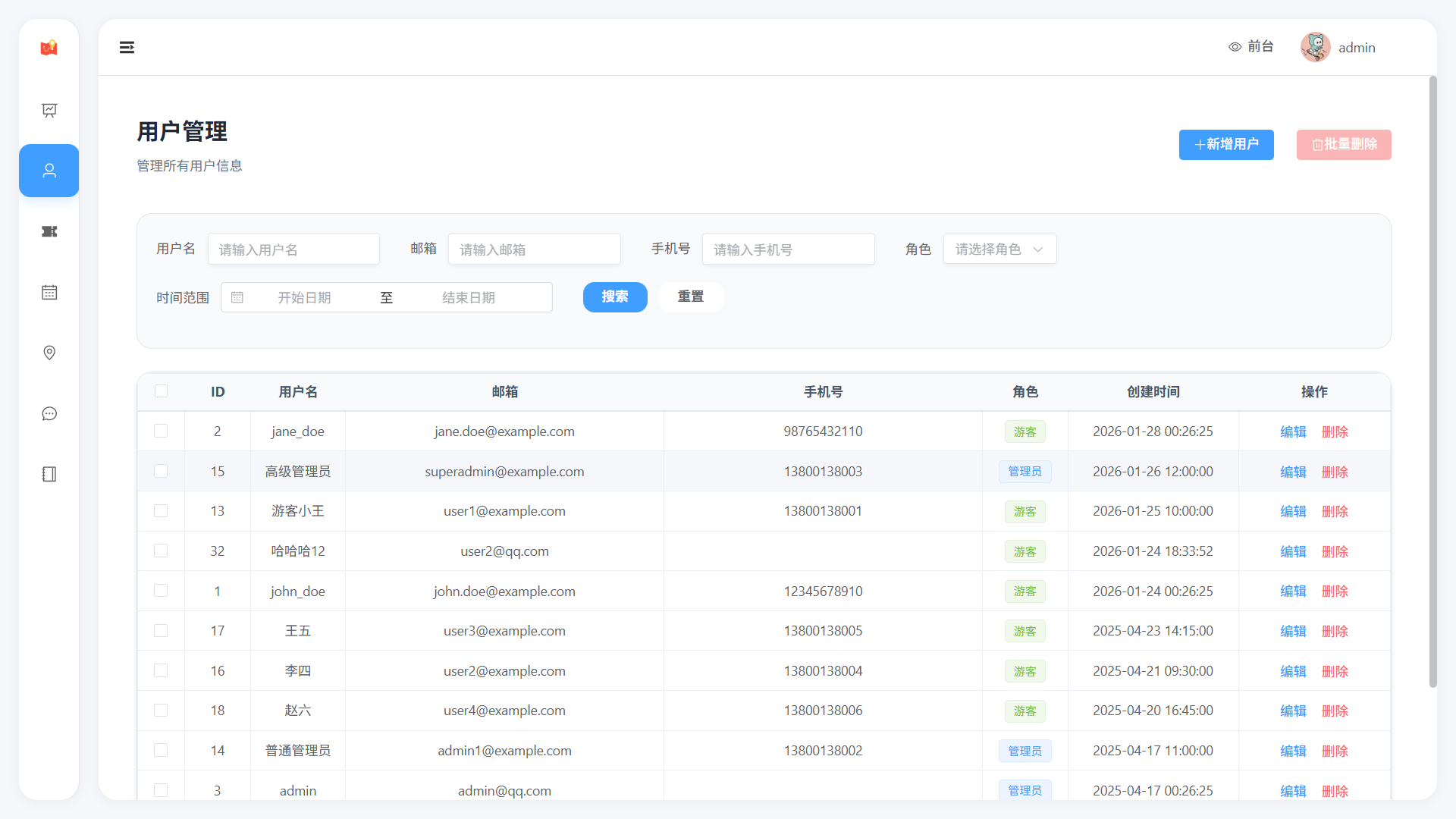Open the 结束日期 end date picker
Image resolution: width=1456 pixels, height=819 pixels.
pyautogui.click(x=468, y=297)
